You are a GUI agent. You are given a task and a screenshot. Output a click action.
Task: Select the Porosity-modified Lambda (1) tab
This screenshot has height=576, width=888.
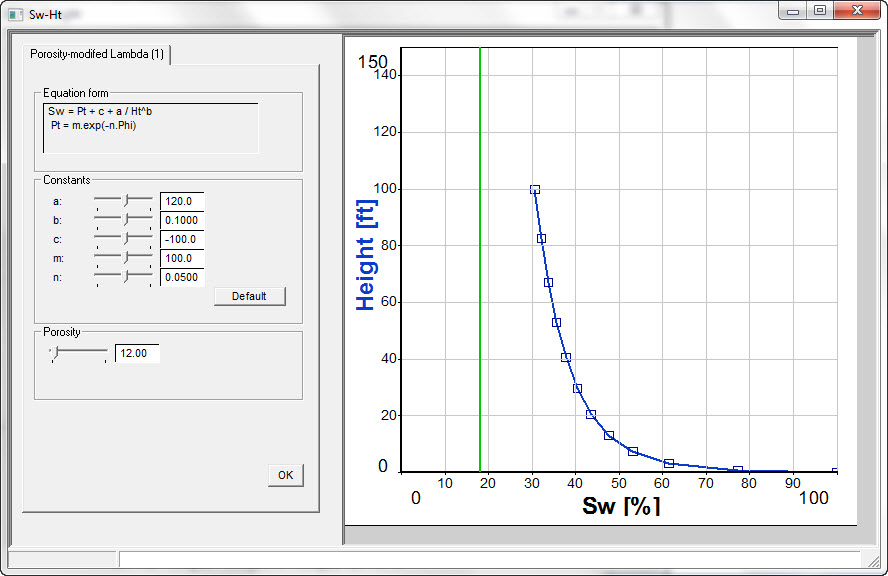[97, 54]
